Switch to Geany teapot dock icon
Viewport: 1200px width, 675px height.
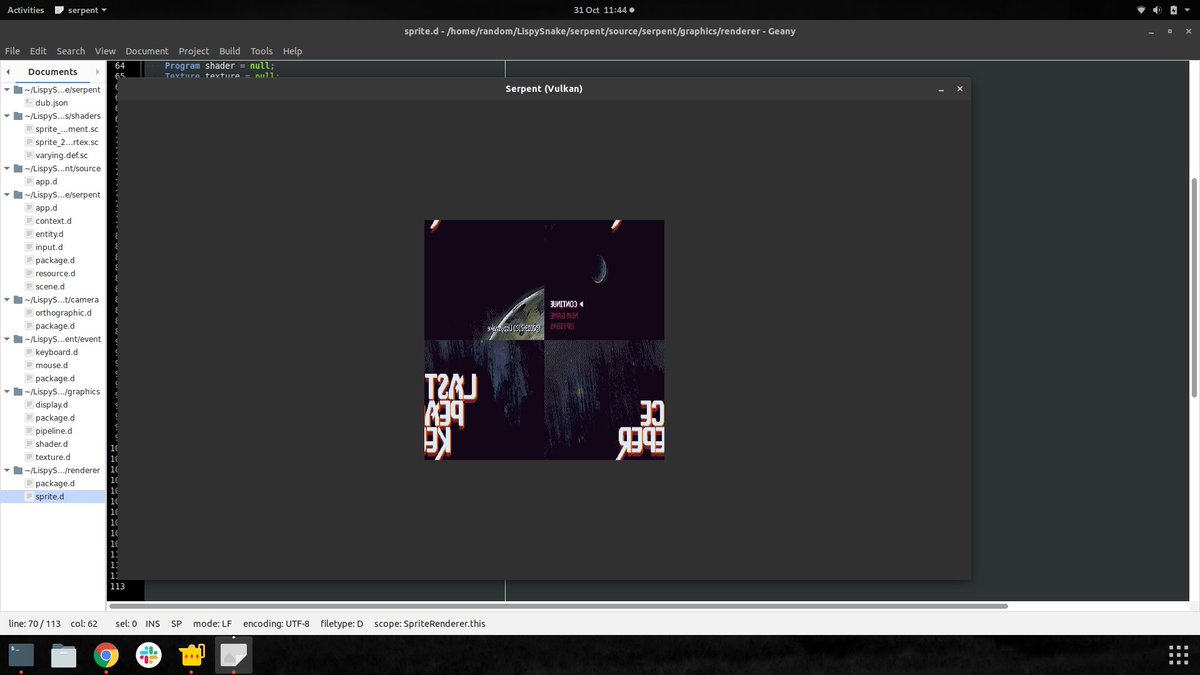tap(191, 655)
